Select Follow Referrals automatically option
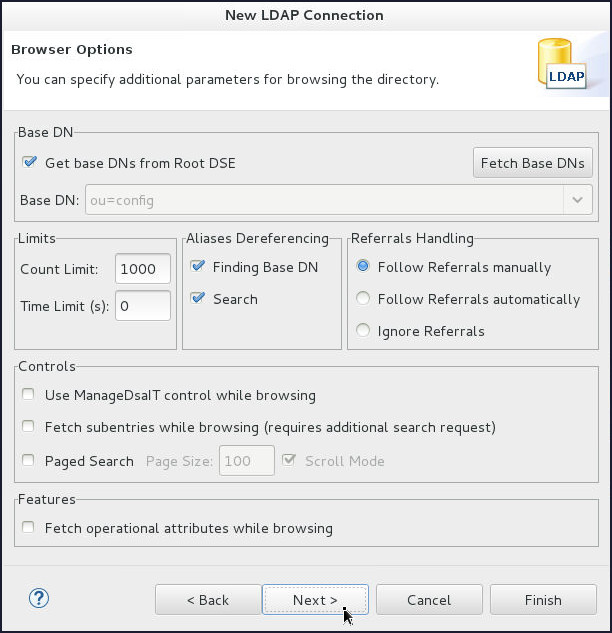The width and height of the screenshot is (612, 633). tap(363, 299)
